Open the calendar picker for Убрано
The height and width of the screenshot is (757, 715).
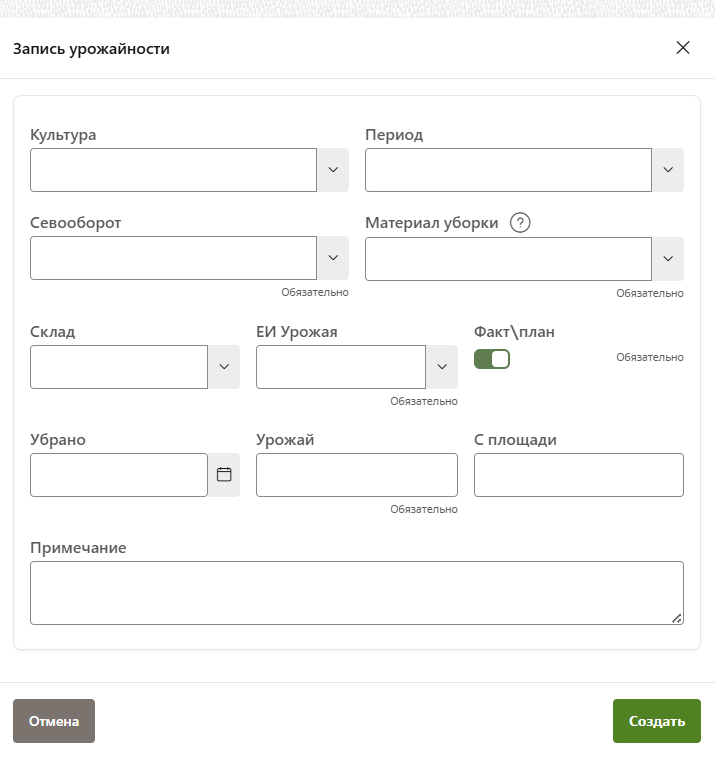pyautogui.click(x=224, y=475)
